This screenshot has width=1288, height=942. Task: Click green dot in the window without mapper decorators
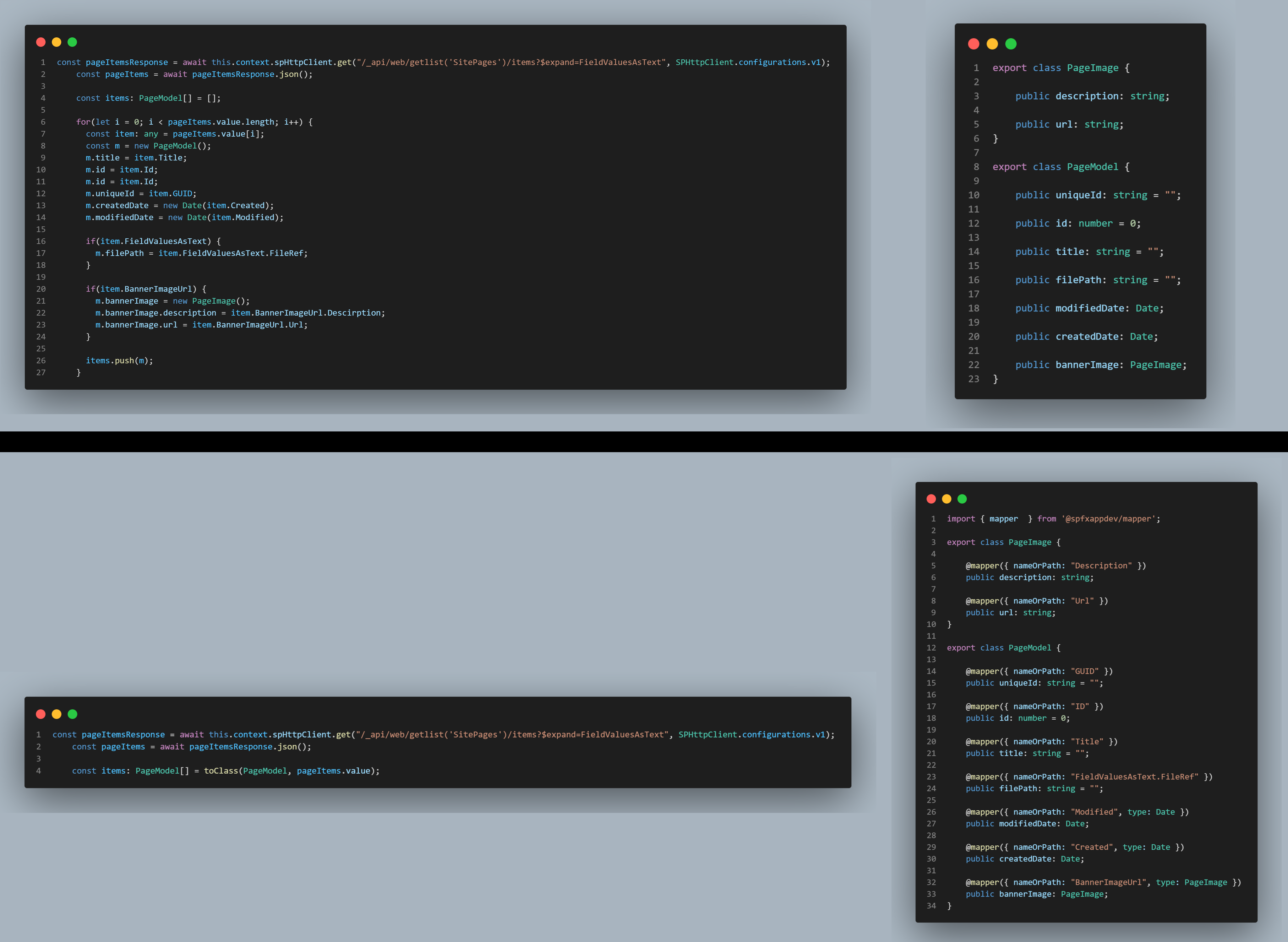pos(1011,44)
